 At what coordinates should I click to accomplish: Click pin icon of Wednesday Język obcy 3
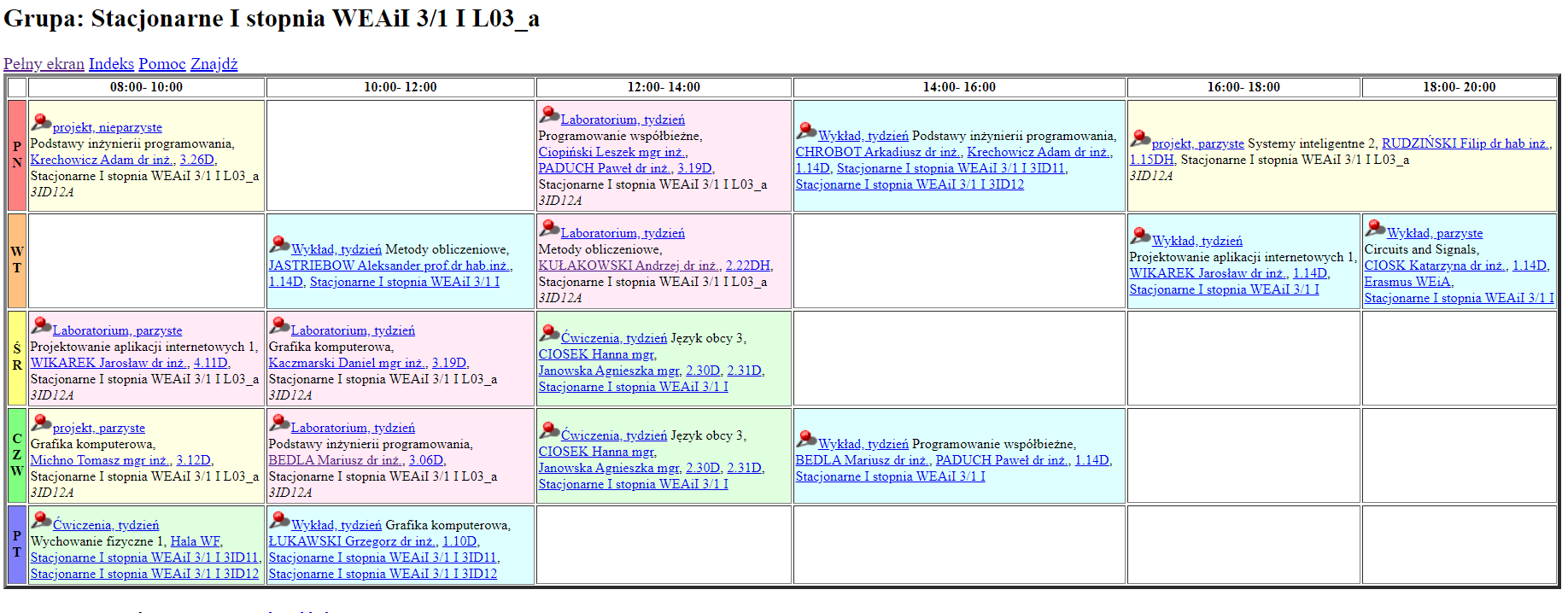click(549, 333)
